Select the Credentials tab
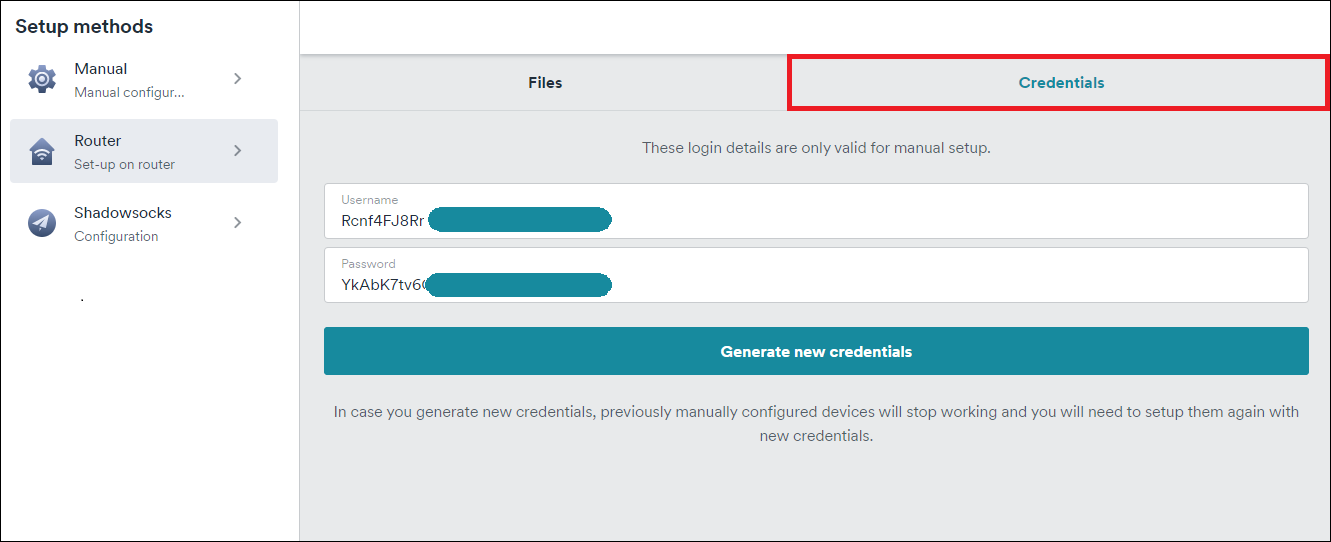Image resolution: width=1331 pixels, height=542 pixels. pyautogui.click(x=1061, y=83)
